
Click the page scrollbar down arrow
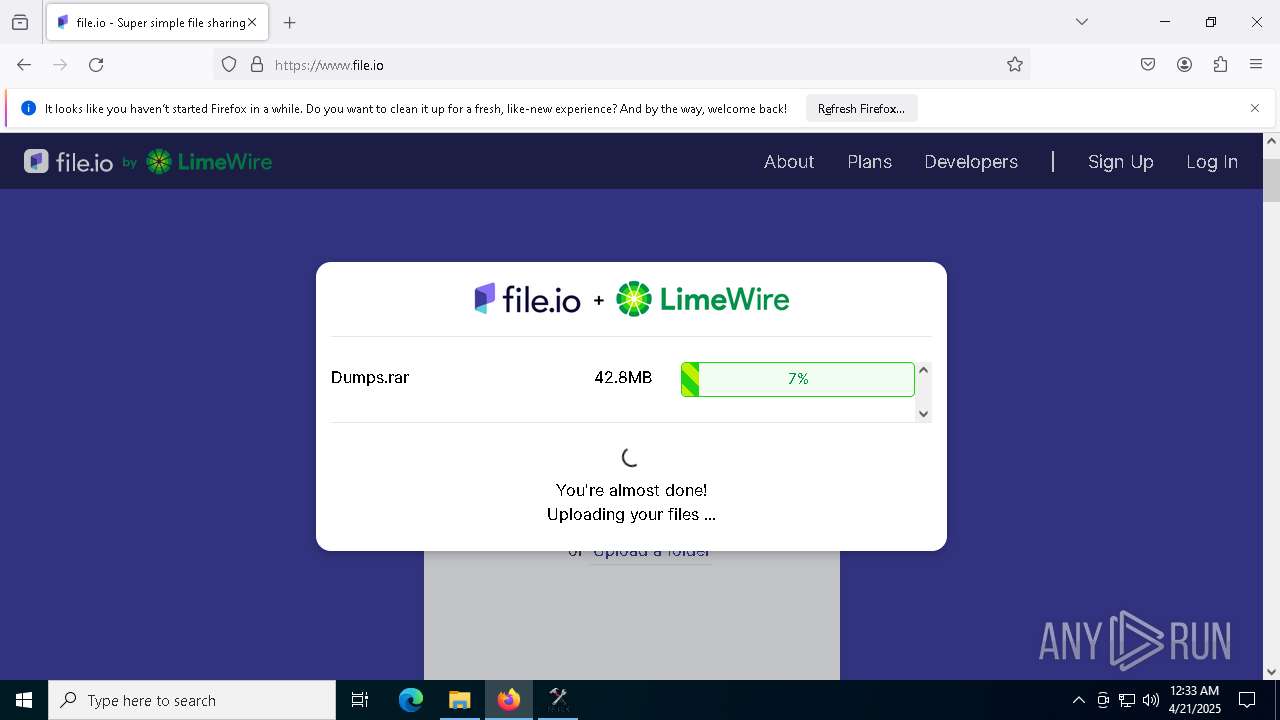[x=1271, y=672]
